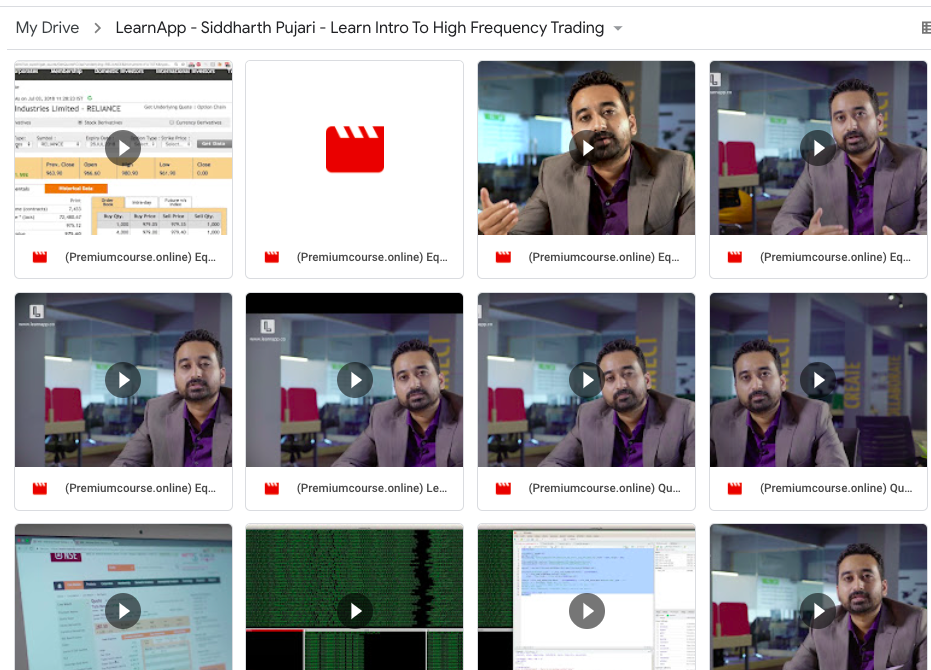The image size is (931, 670).
Task: Play the bottom-row video of man in purple shirt
Action: [818, 610]
